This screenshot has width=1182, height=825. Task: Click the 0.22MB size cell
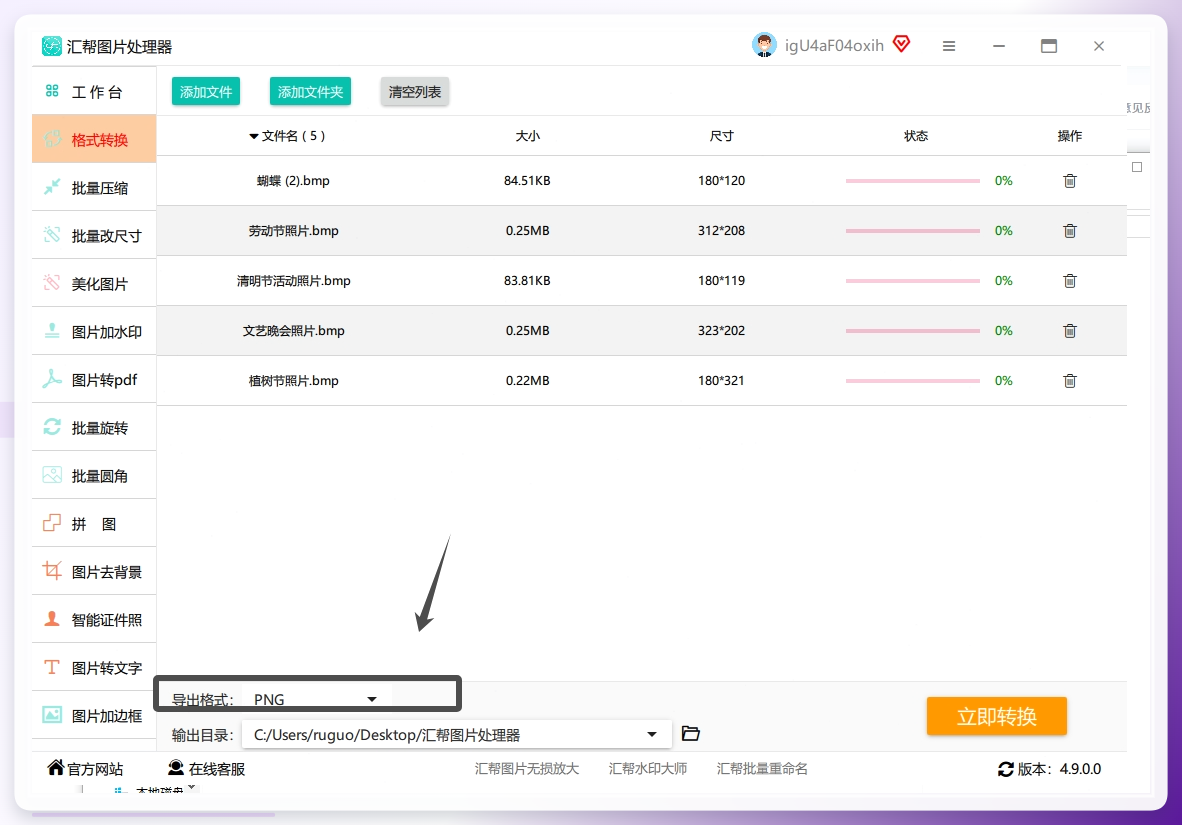(x=527, y=381)
